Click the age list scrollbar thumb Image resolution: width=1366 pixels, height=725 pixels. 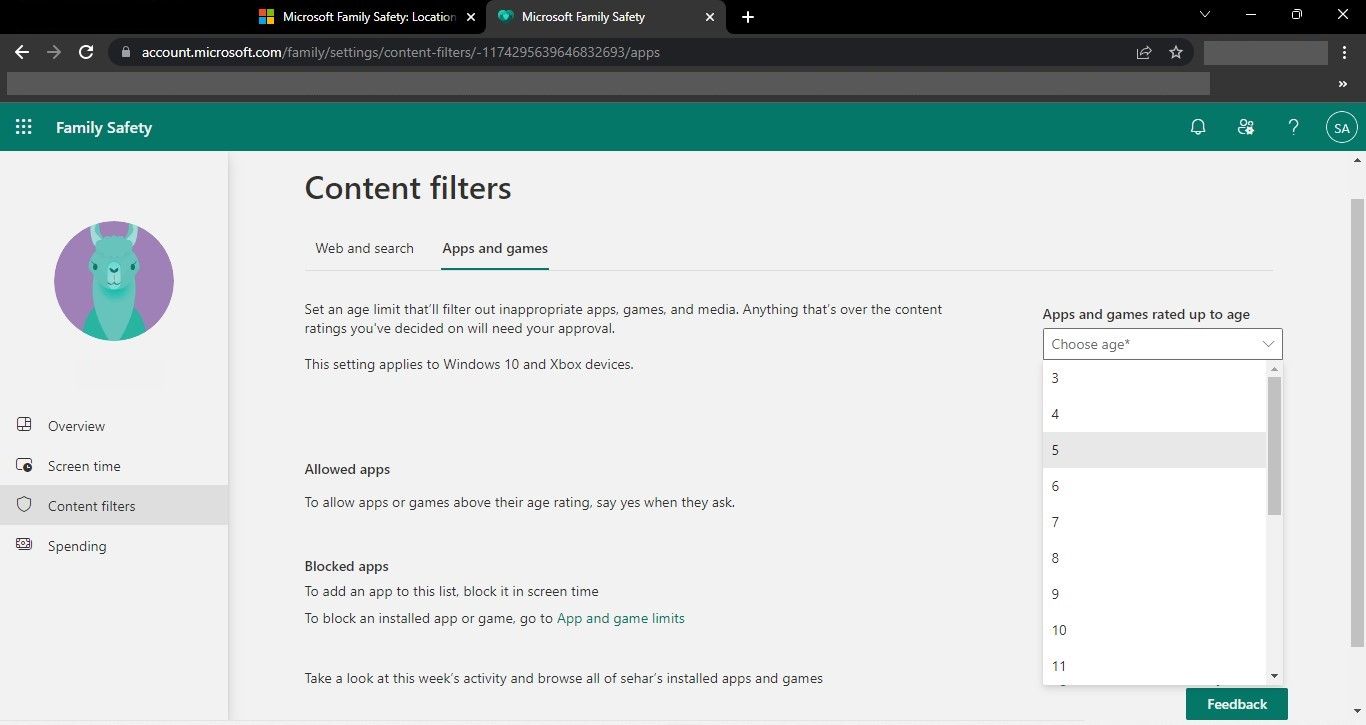pos(1274,446)
